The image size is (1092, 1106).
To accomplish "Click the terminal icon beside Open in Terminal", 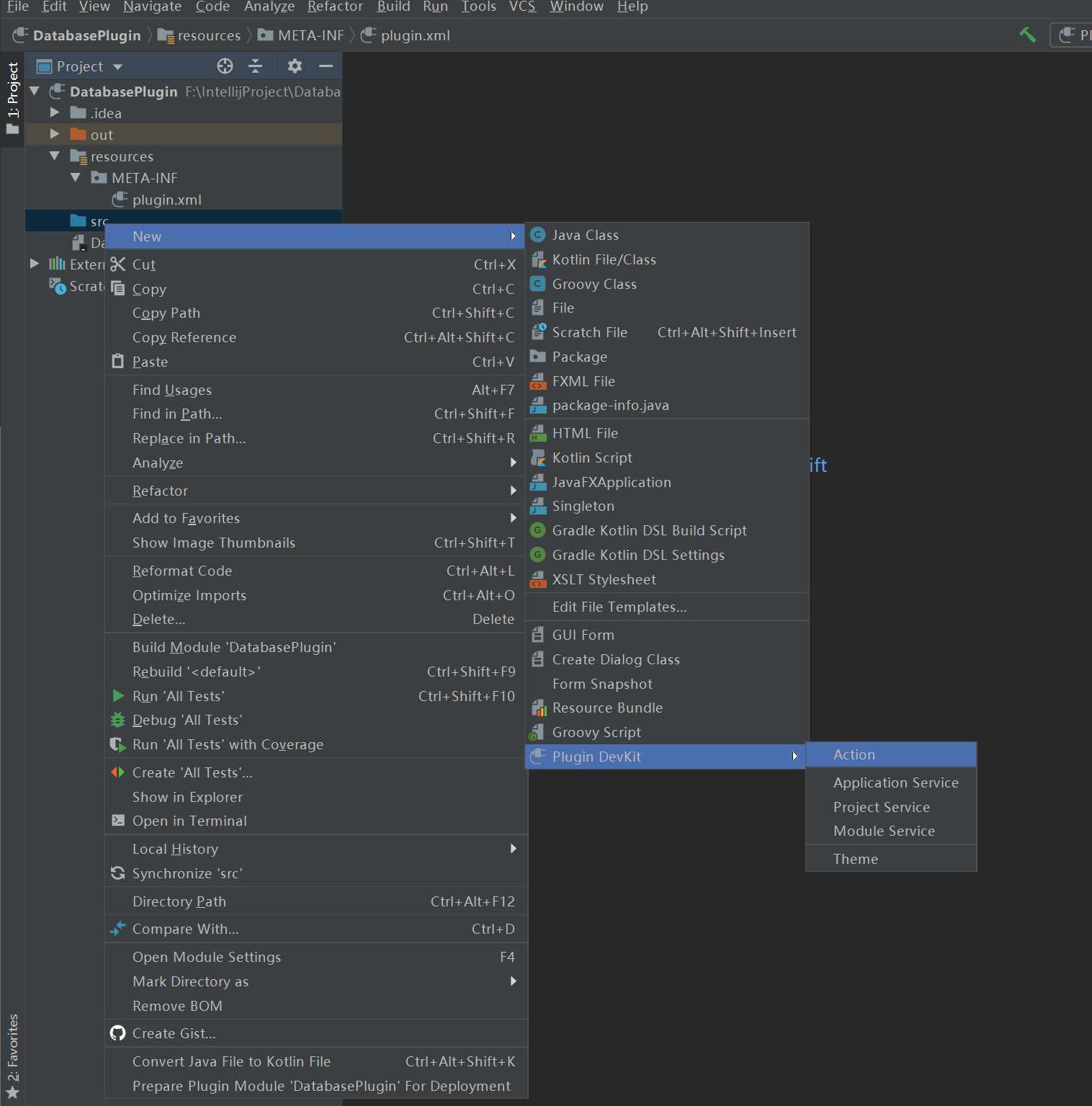I will pyautogui.click(x=118, y=821).
